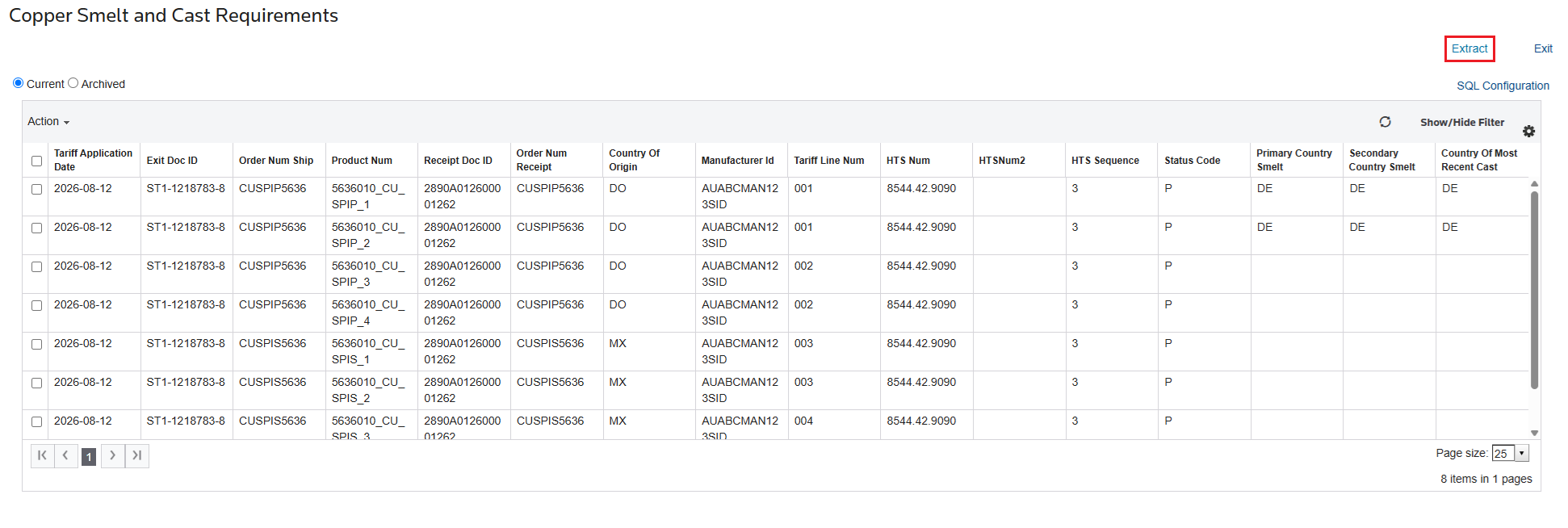Click Tariff Line Num 004 in SPIS_3 row
Viewport: 1568px width, 528px height.
[803, 421]
